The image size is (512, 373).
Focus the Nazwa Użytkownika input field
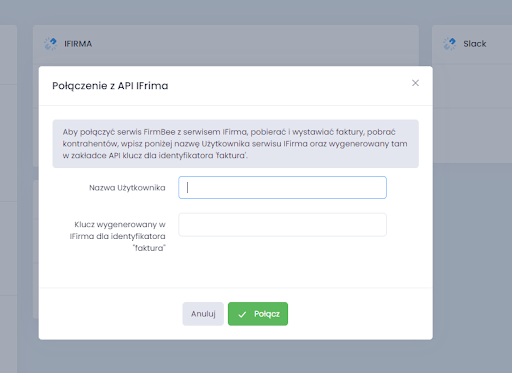pyautogui.click(x=282, y=188)
